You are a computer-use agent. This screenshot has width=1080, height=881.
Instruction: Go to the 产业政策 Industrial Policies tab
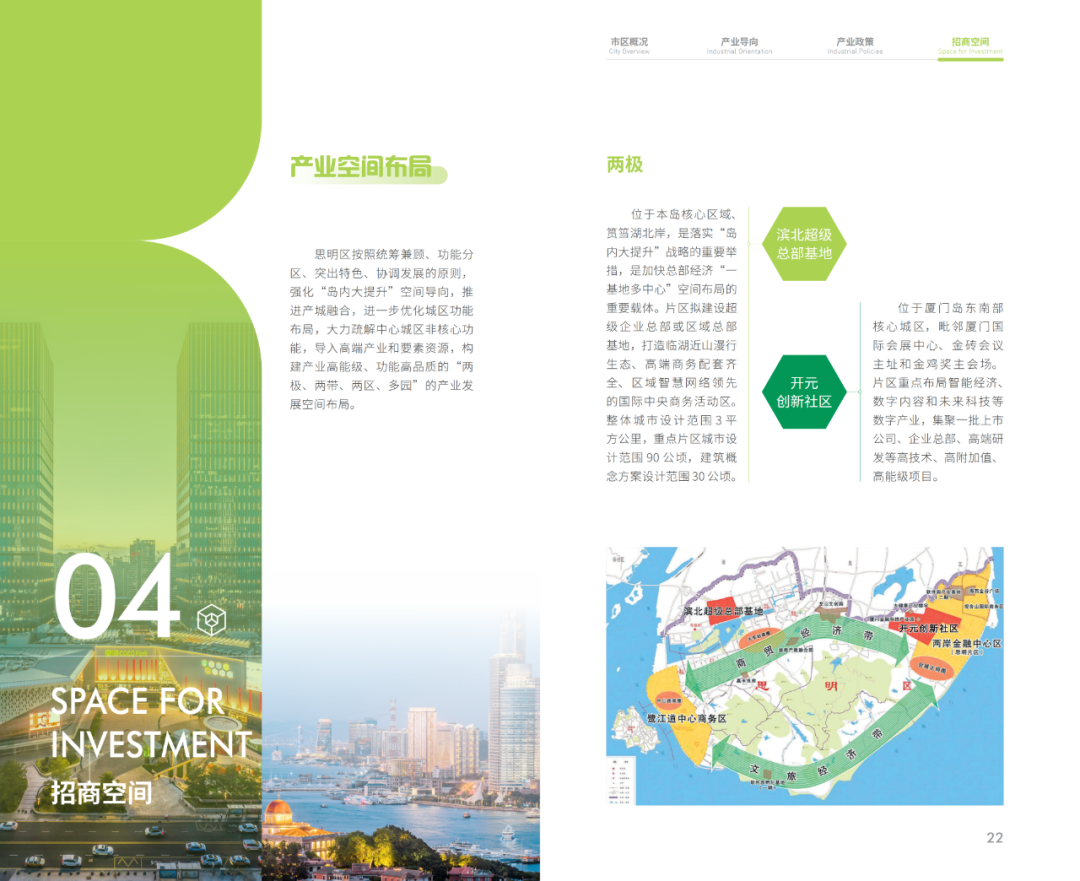tap(855, 45)
